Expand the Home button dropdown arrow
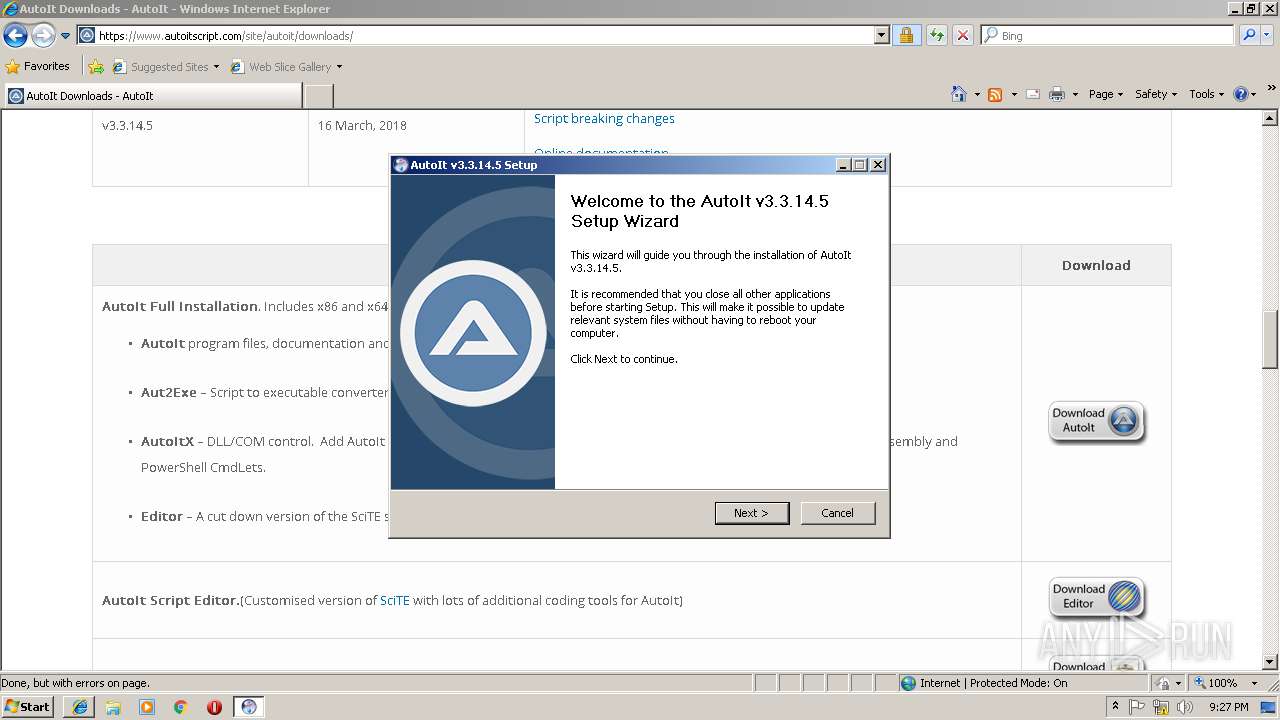Image resolution: width=1280 pixels, height=720 pixels. [977, 94]
